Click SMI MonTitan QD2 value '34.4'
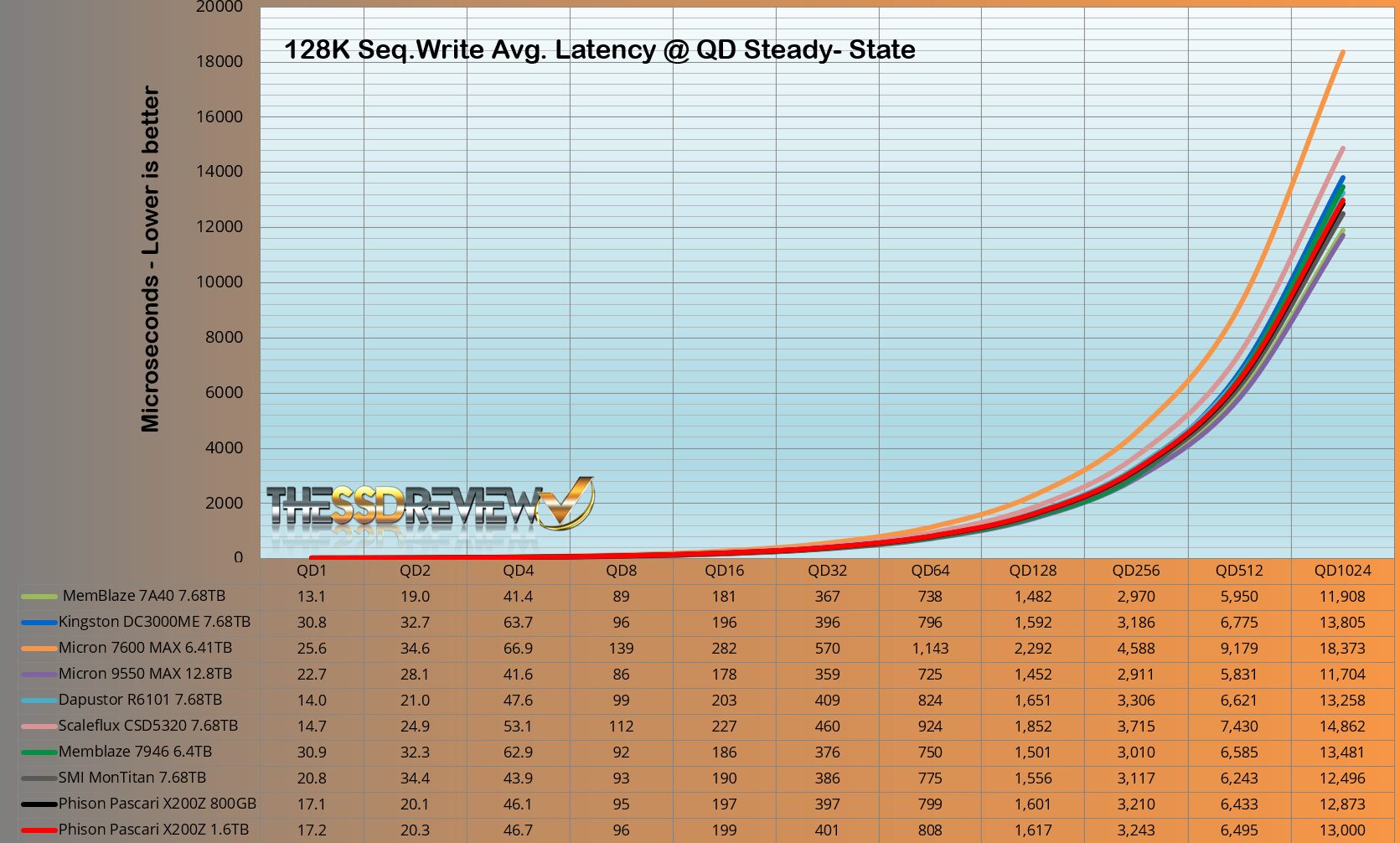Image resolution: width=1400 pixels, height=843 pixels. [x=415, y=778]
